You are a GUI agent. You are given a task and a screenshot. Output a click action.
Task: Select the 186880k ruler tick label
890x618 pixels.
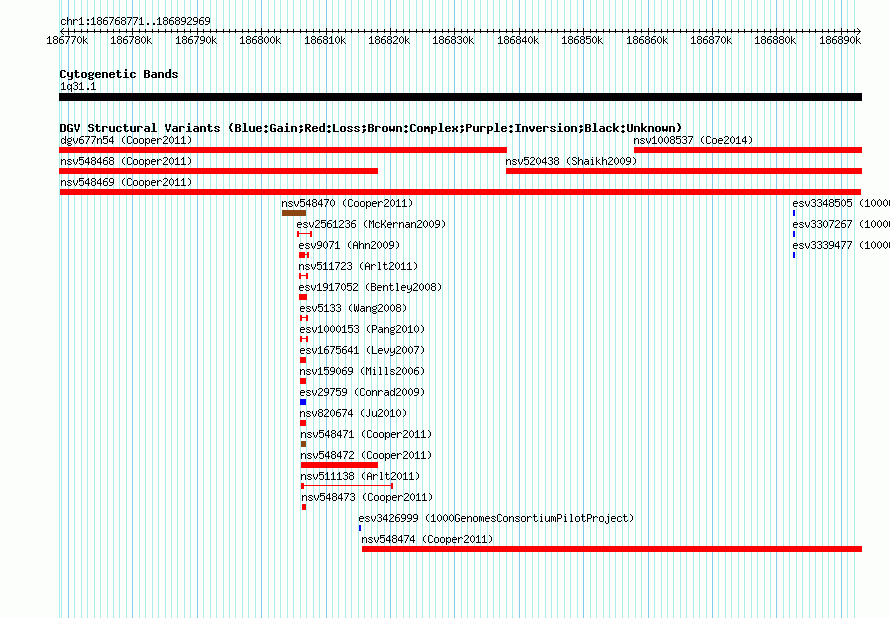click(x=775, y=40)
